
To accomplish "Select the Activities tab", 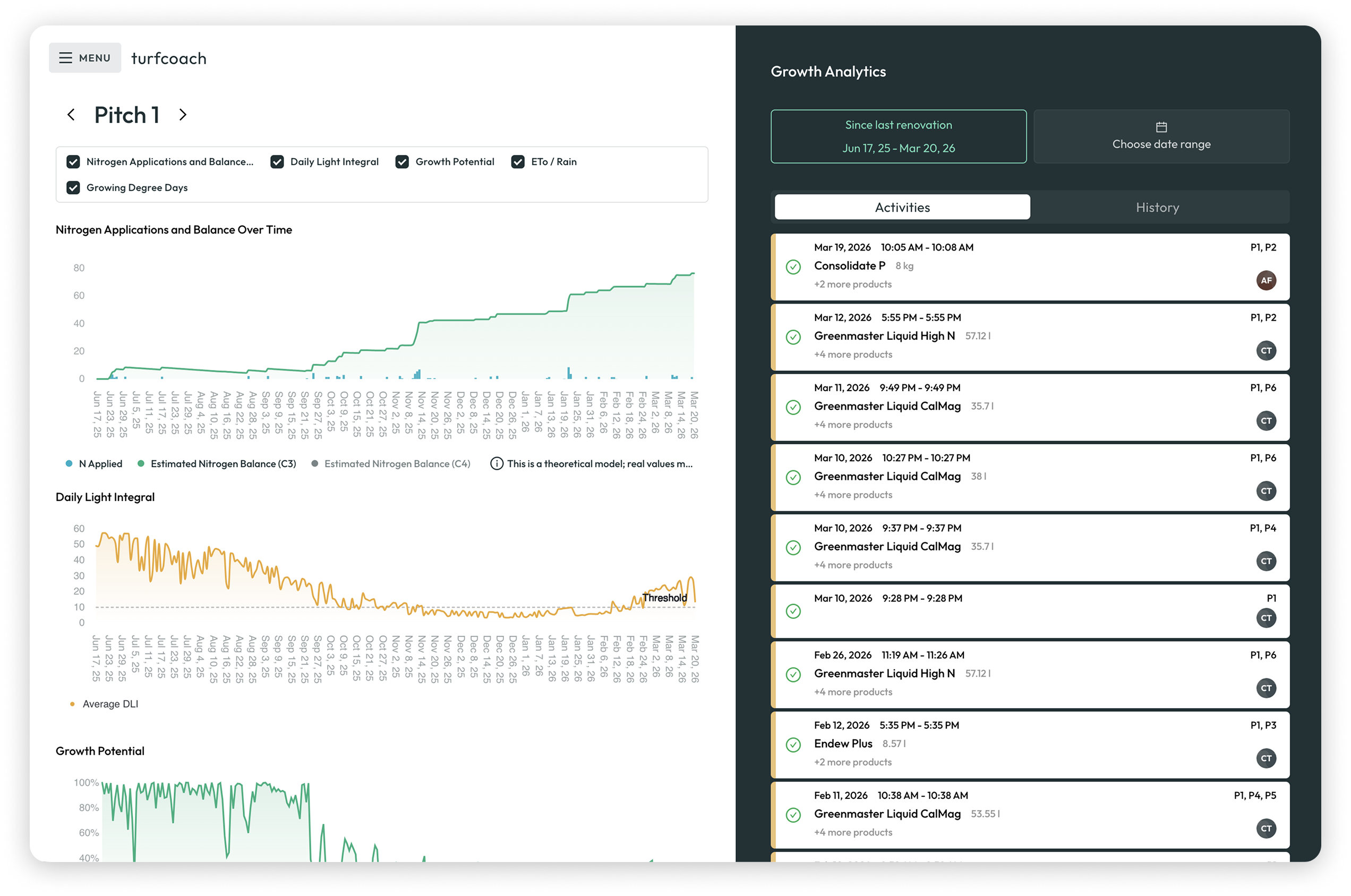I will point(902,207).
